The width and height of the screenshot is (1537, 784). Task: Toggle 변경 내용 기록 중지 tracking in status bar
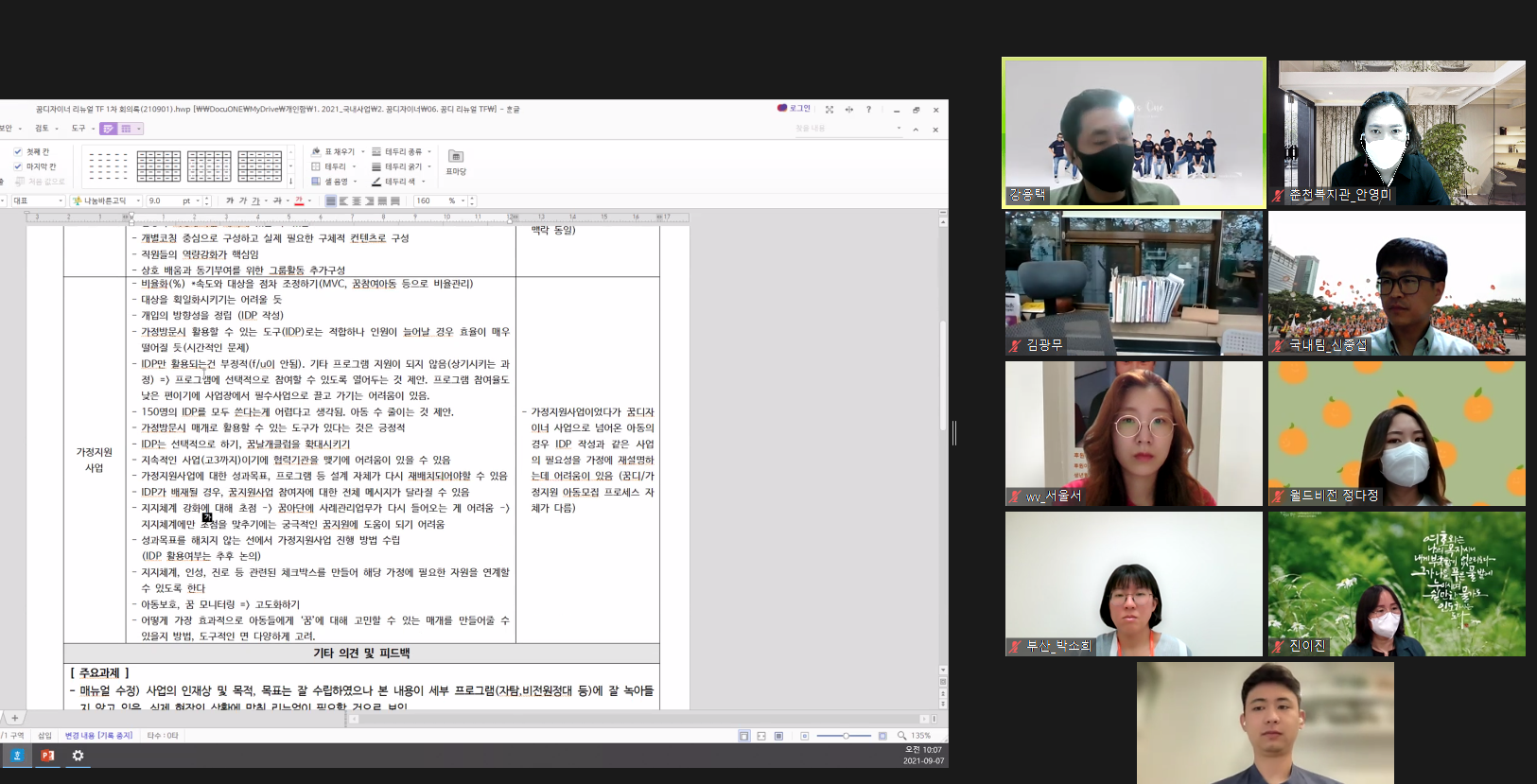98,736
